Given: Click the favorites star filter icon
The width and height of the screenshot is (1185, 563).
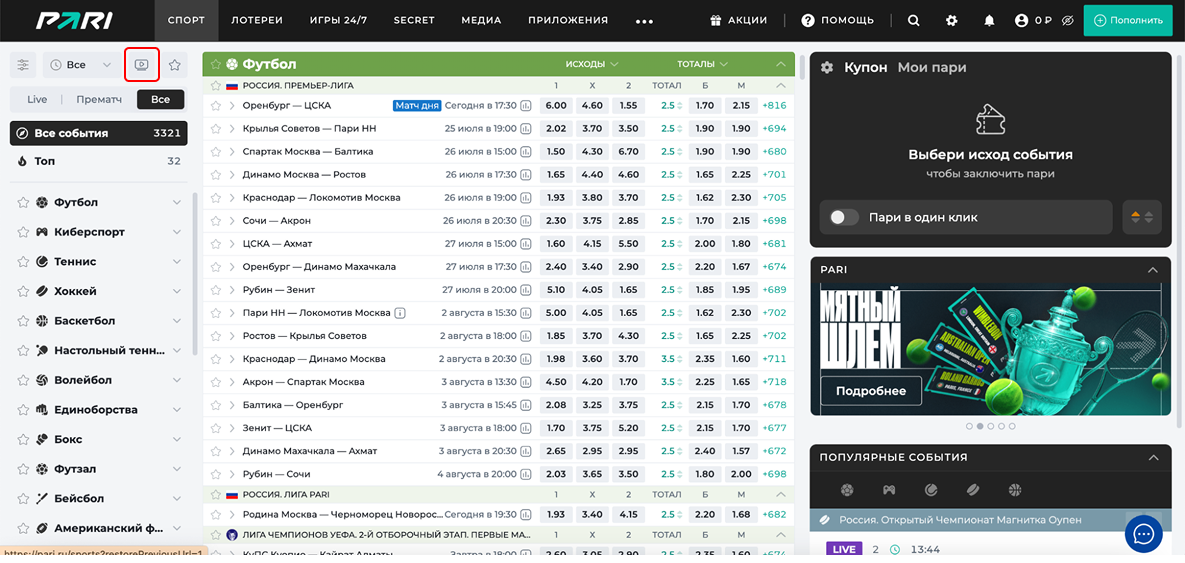Looking at the screenshot, I should pos(174,65).
